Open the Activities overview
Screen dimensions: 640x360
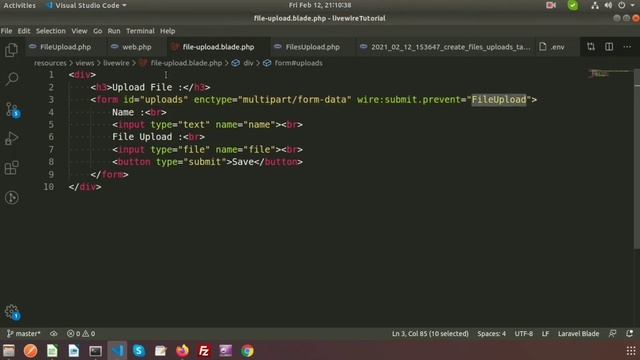click(19, 5)
